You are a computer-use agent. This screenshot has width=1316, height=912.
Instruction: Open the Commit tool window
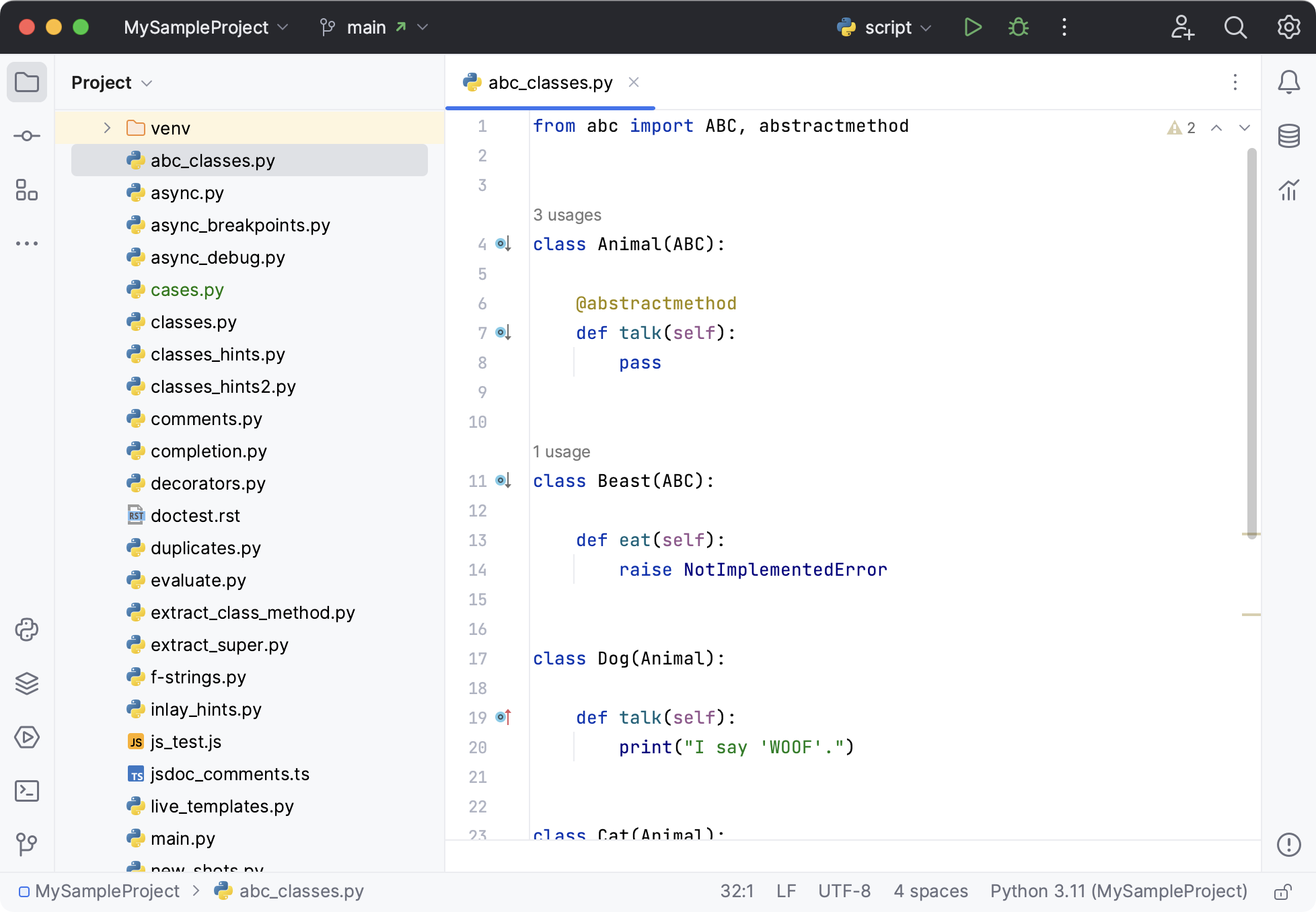27,136
